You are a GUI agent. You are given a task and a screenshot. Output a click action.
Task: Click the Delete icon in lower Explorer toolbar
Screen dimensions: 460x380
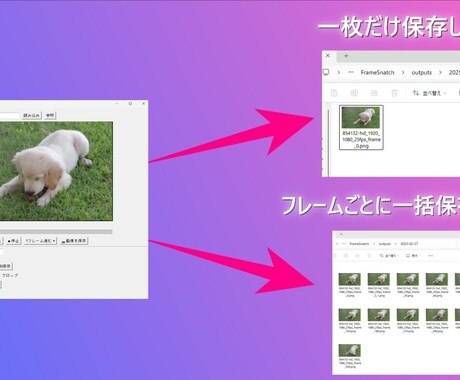(369, 256)
